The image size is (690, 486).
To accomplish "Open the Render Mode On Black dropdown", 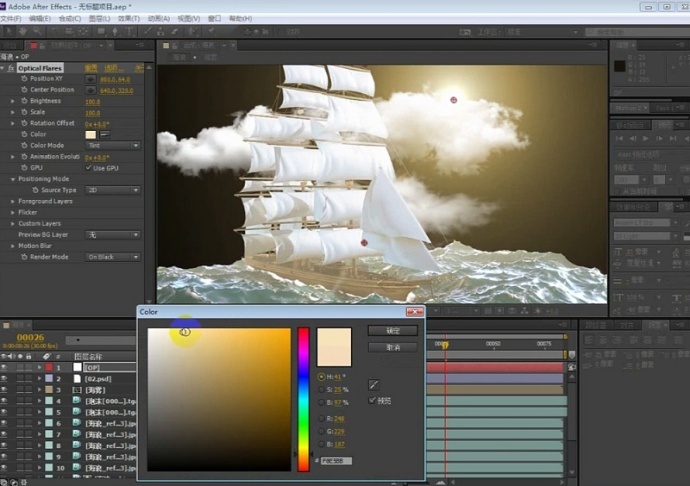I will (x=112, y=257).
